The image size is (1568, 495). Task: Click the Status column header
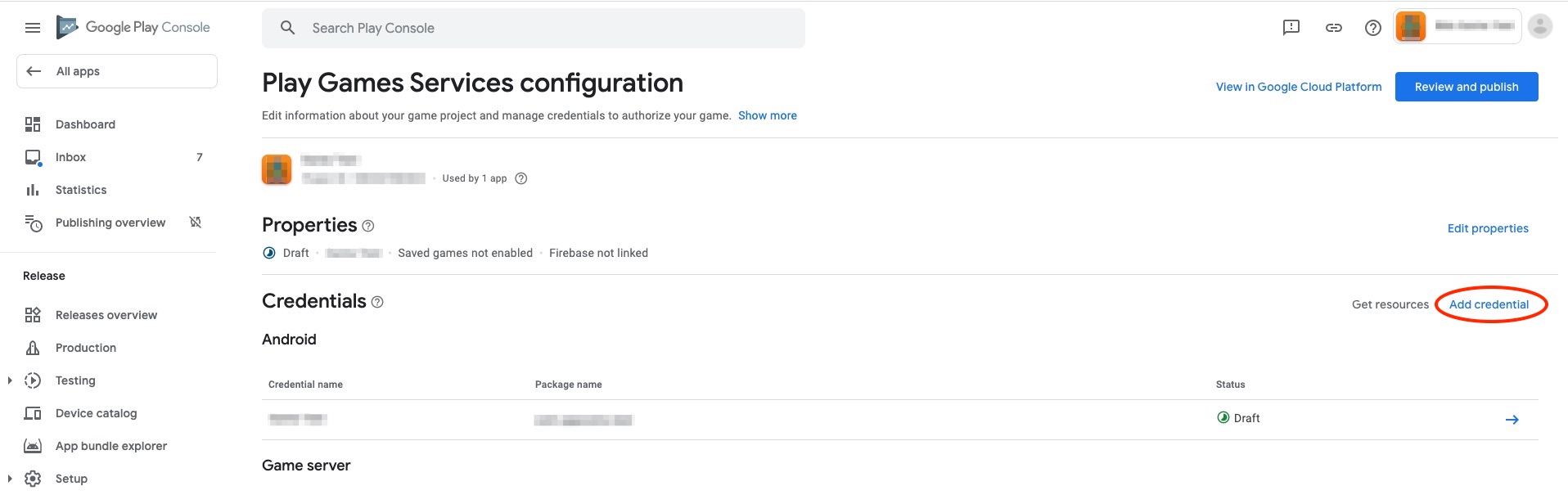(1231, 385)
